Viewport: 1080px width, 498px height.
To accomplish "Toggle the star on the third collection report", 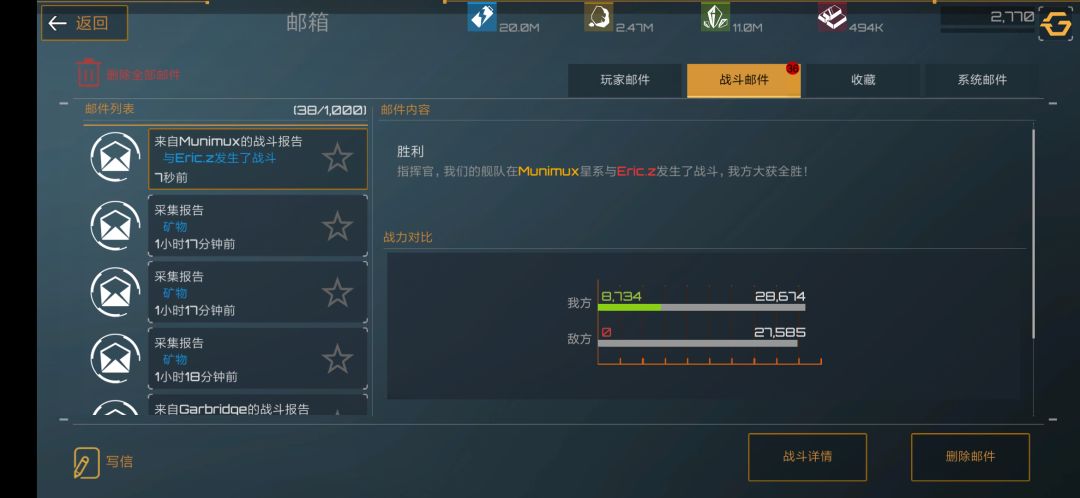I will coord(338,359).
